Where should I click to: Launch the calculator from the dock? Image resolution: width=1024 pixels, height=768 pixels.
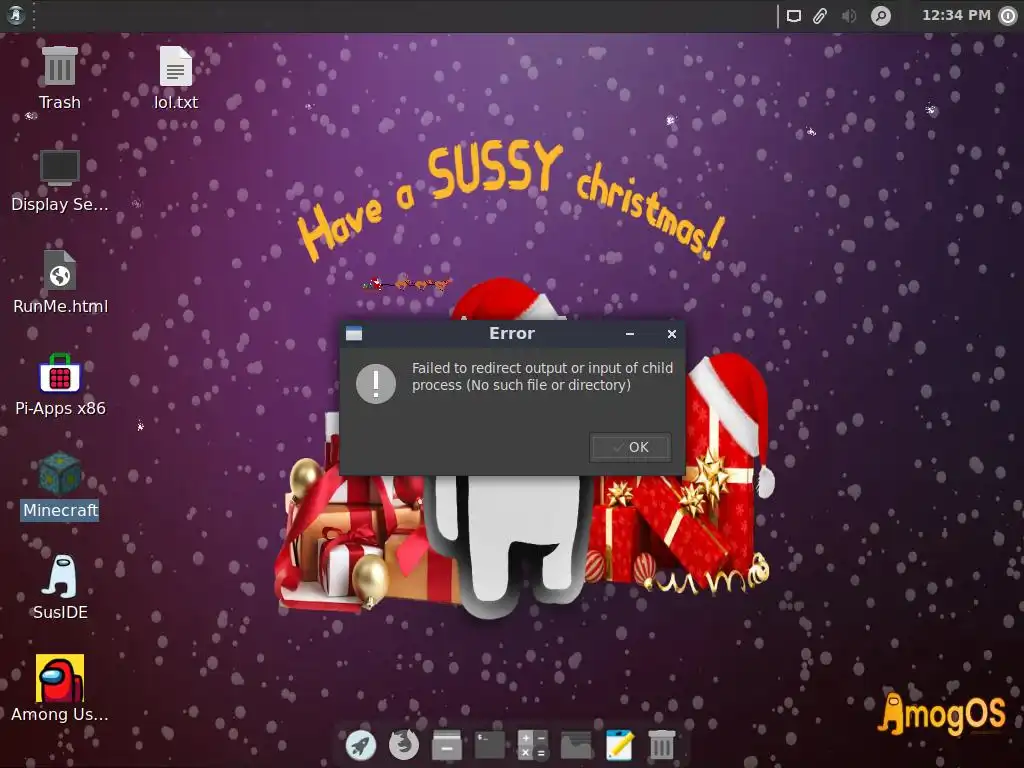coord(533,745)
